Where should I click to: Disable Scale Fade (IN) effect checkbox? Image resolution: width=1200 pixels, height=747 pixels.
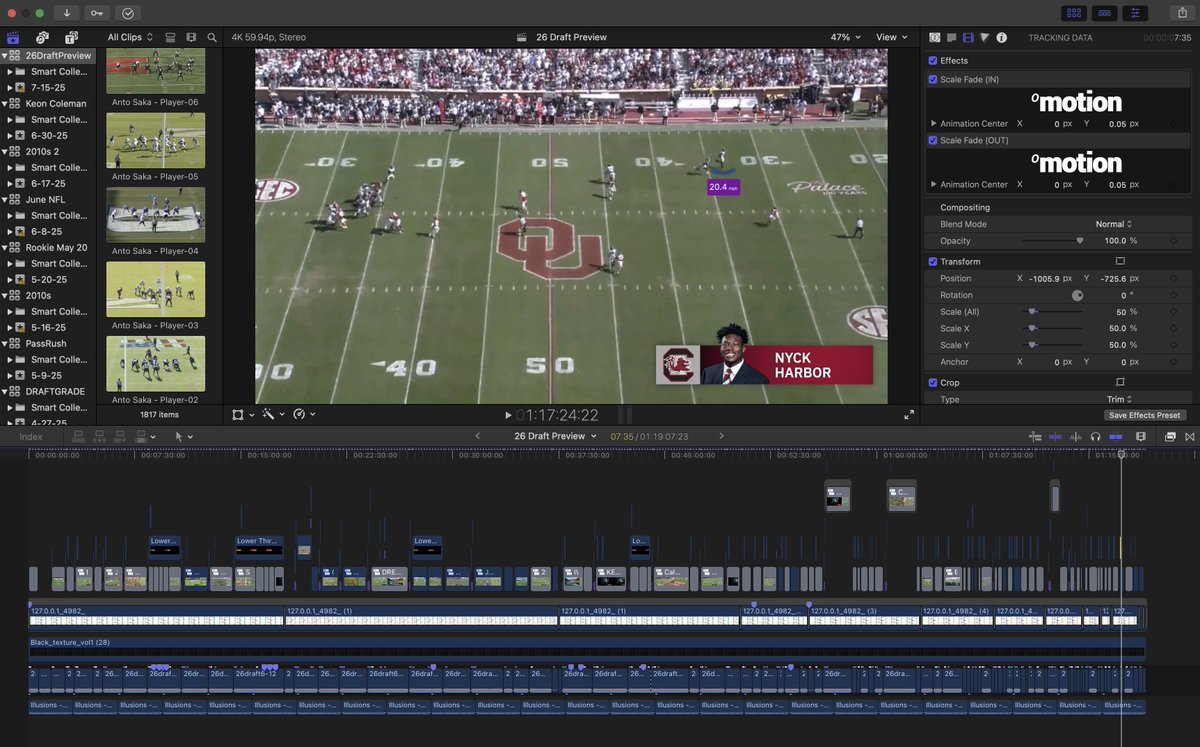[933, 79]
